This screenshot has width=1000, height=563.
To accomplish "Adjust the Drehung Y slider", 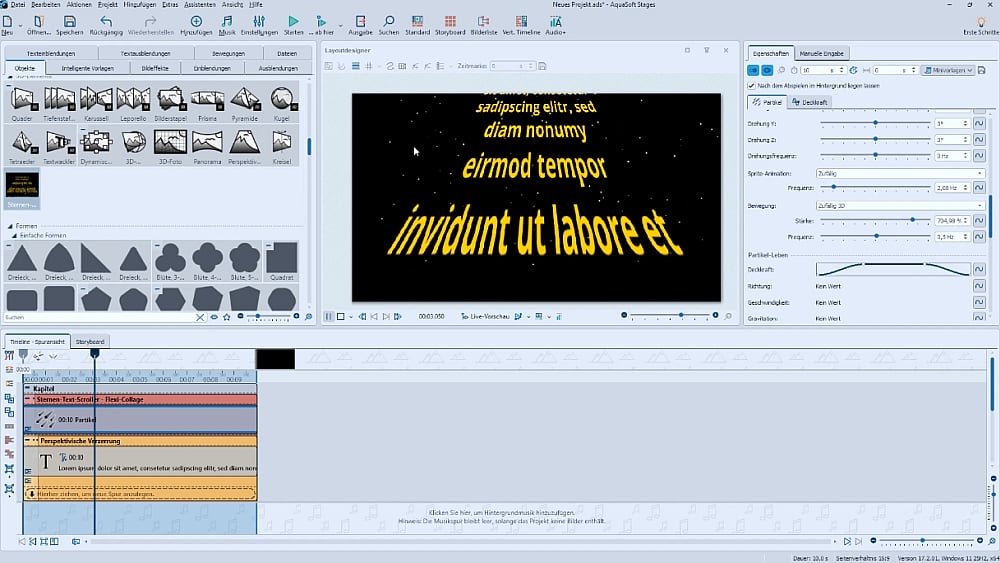I will (x=875, y=123).
